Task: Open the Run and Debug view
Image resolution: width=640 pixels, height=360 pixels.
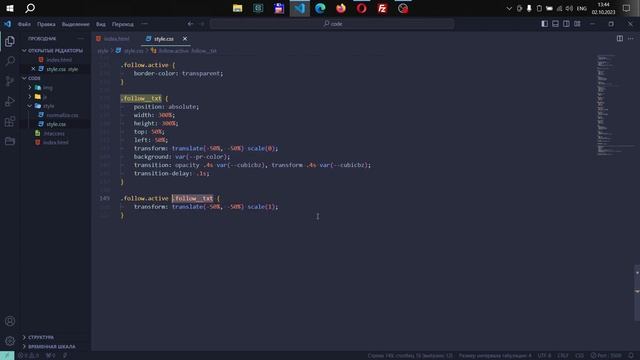Action: (x=10, y=101)
